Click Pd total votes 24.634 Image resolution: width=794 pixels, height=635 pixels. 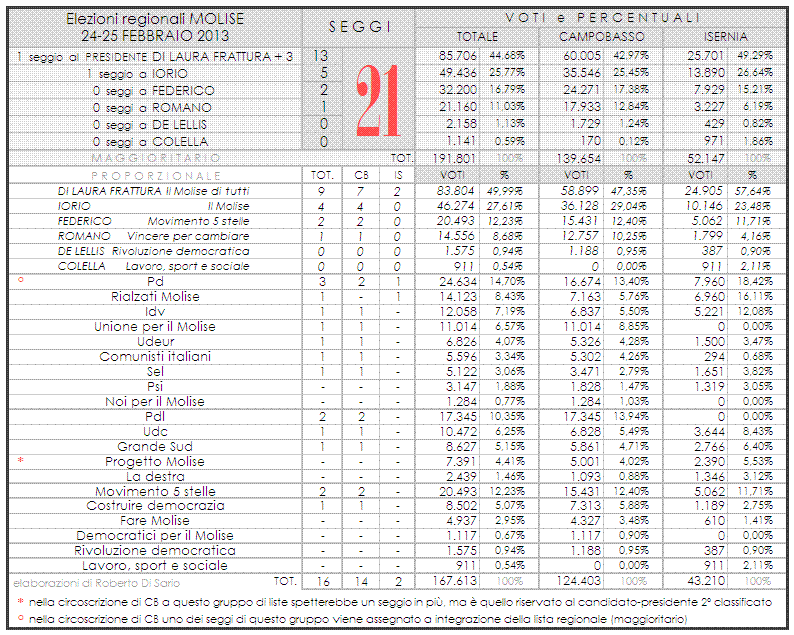pos(458,282)
